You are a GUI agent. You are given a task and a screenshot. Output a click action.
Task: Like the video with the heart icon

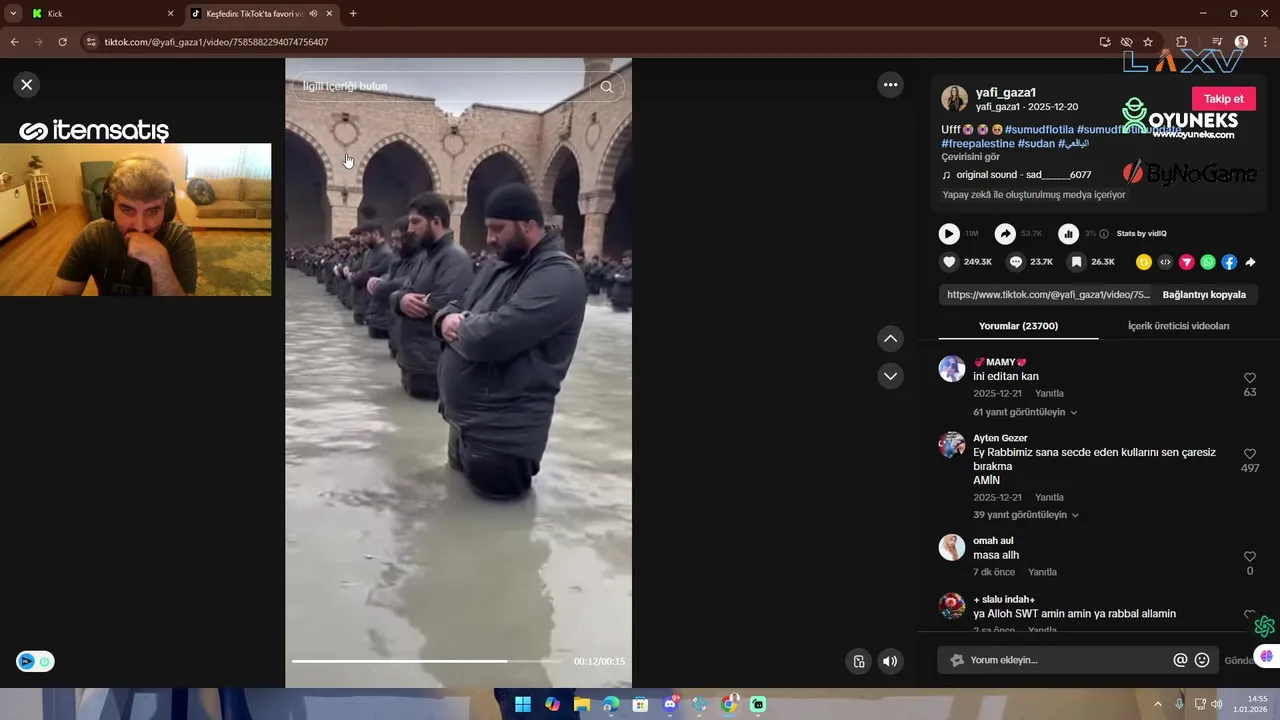949,262
